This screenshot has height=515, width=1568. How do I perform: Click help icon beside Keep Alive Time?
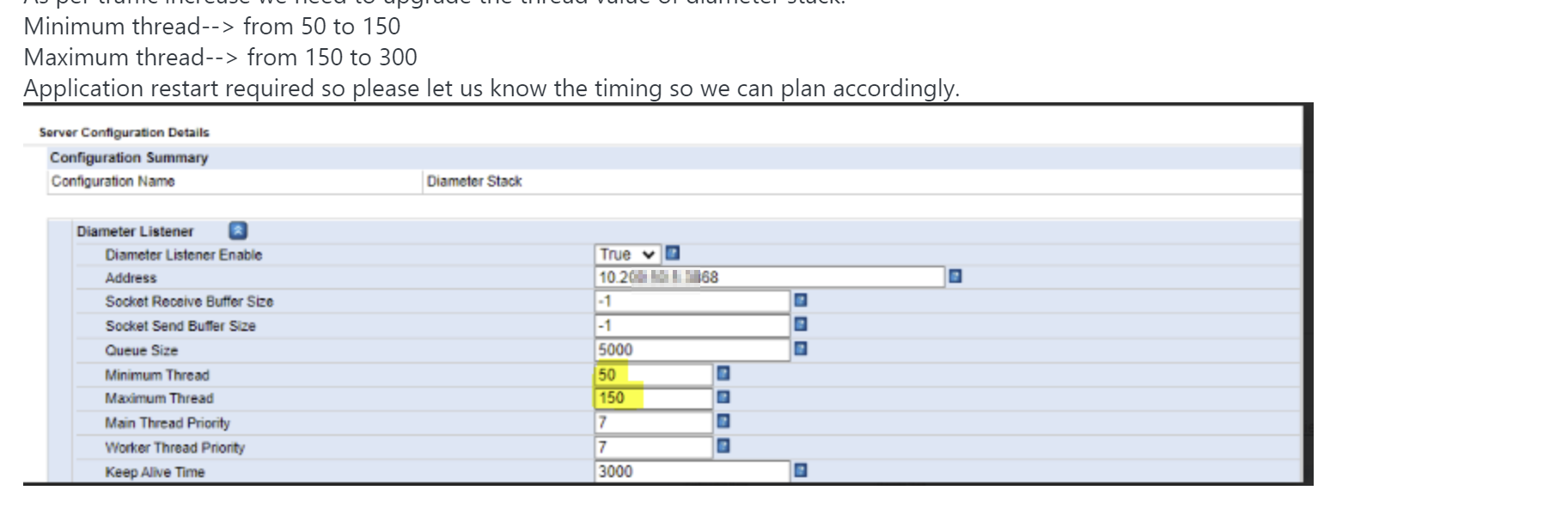pos(801,470)
